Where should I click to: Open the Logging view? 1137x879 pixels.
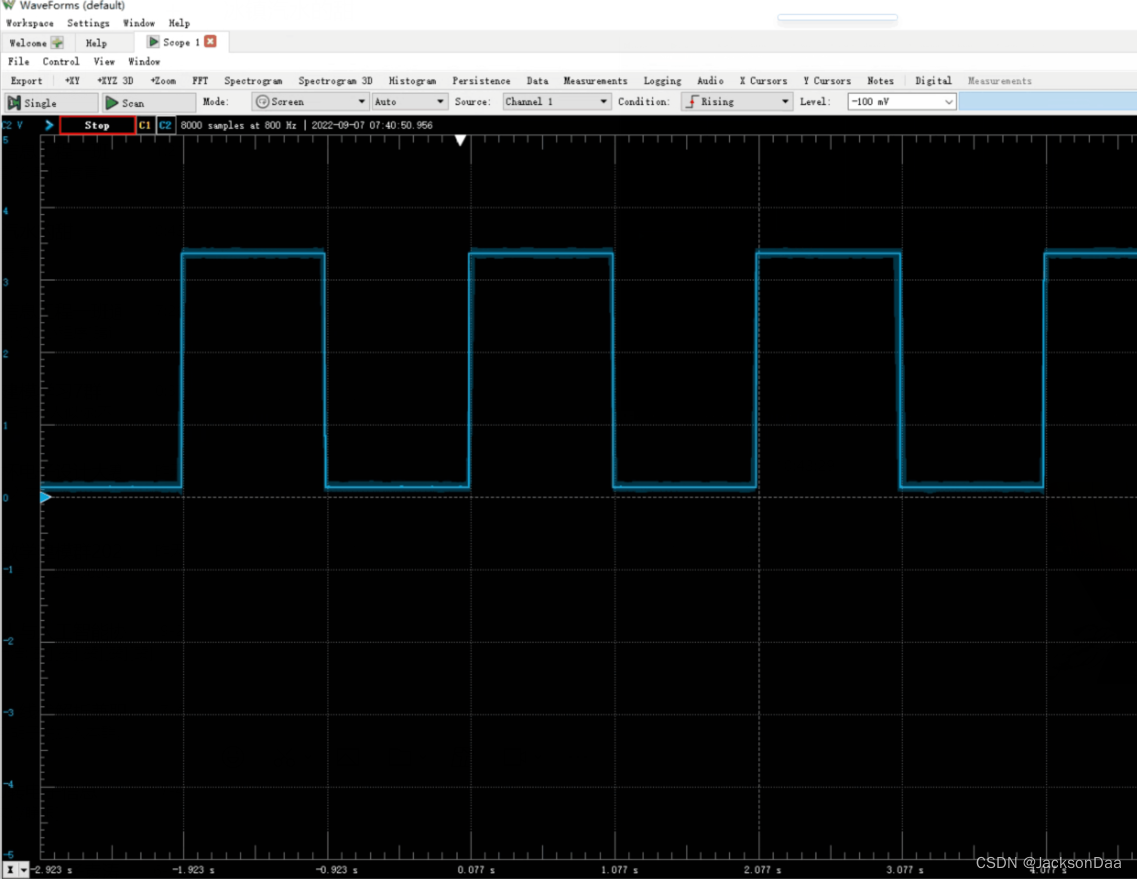tap(663, 81)
